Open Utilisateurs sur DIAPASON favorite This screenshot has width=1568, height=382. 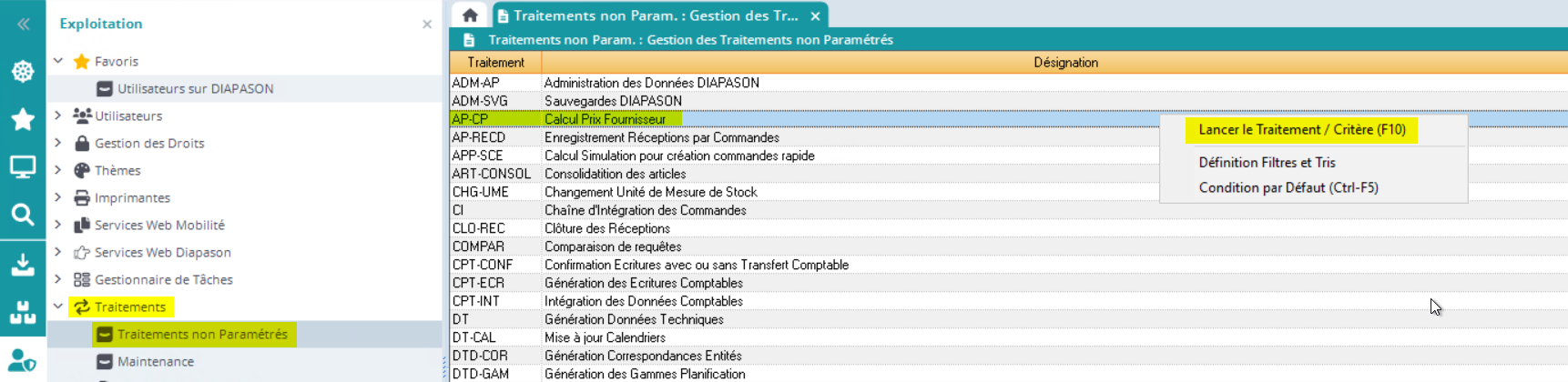click(195, 89)
